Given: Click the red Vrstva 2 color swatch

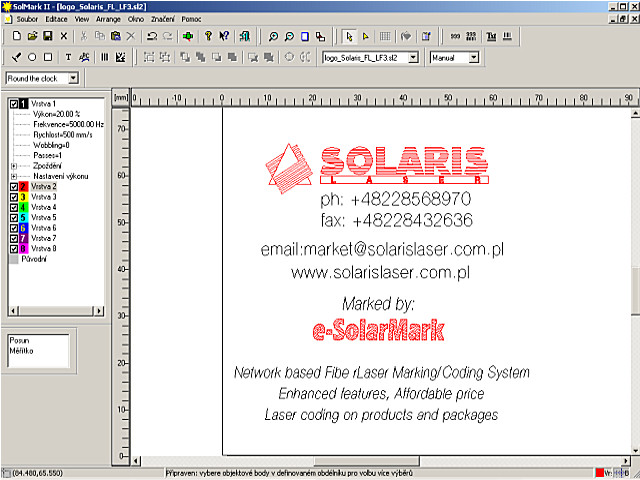Looking at the screenshot, I should pyautogui.click(x=23, y=187).
